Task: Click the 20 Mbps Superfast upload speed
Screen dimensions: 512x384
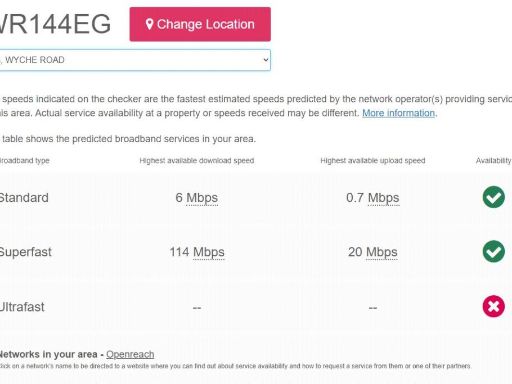Action: click(373, 252)
